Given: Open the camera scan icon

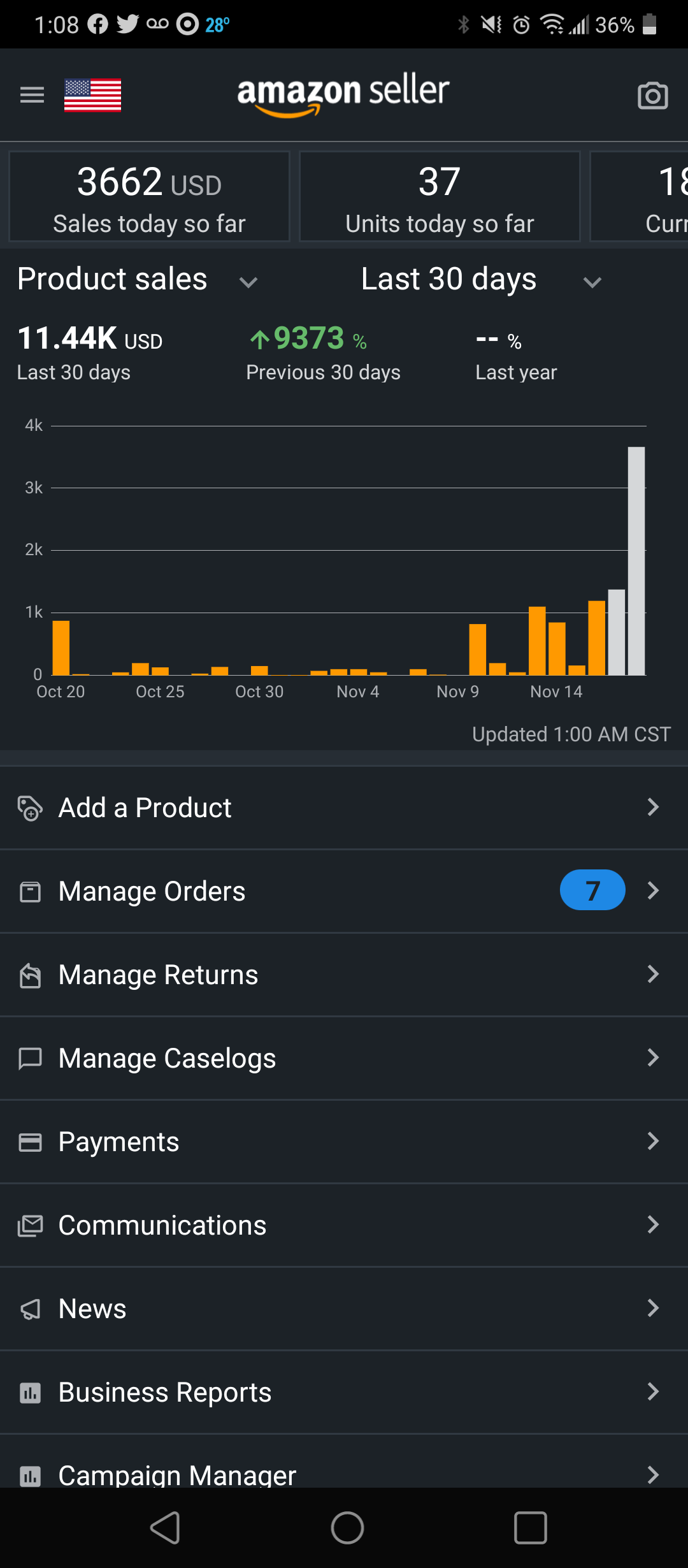Looking at the screenshot, I should [x=653, y=96].
